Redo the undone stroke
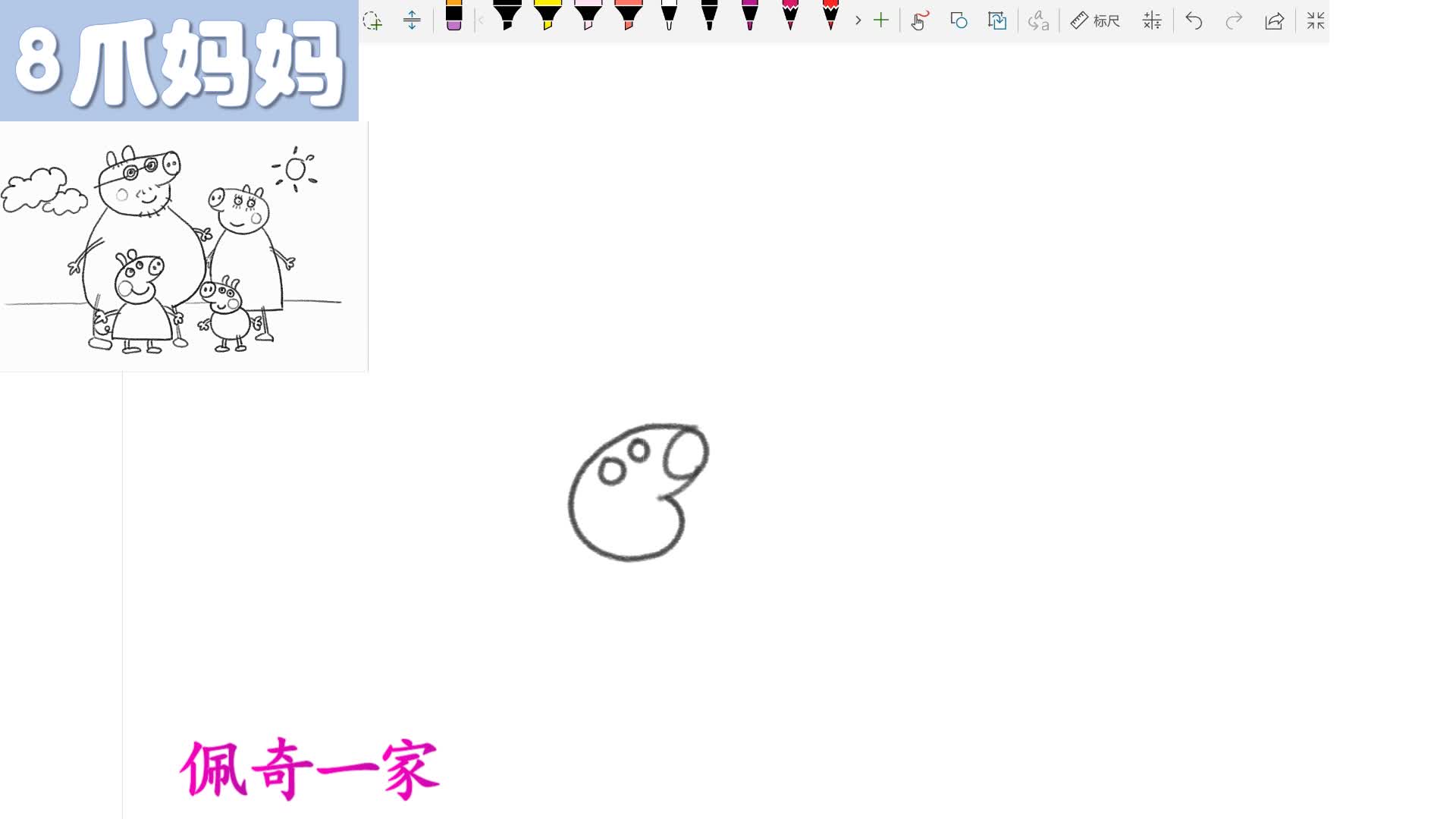 pos(1234,20)
